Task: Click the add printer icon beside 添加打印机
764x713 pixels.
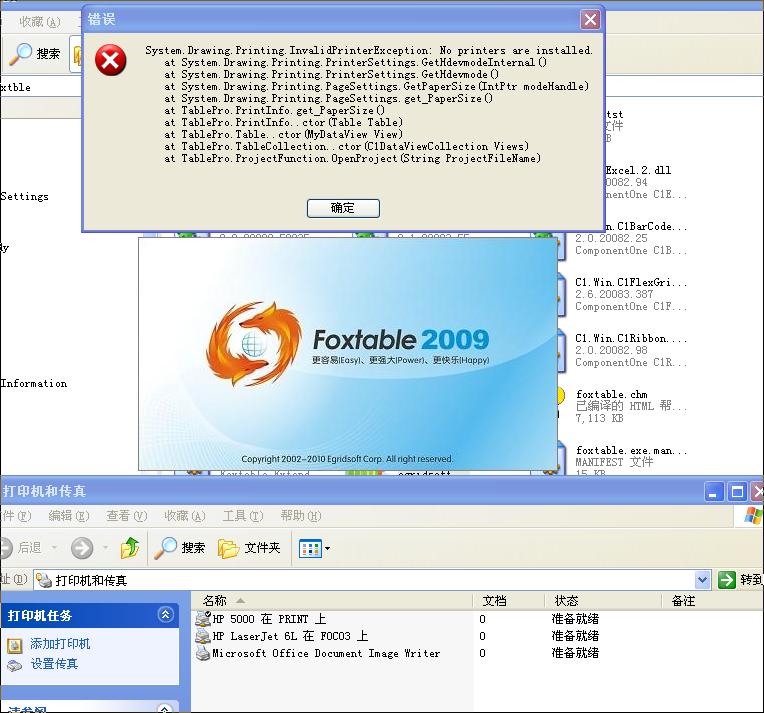Action: click(x=15, y=645)
